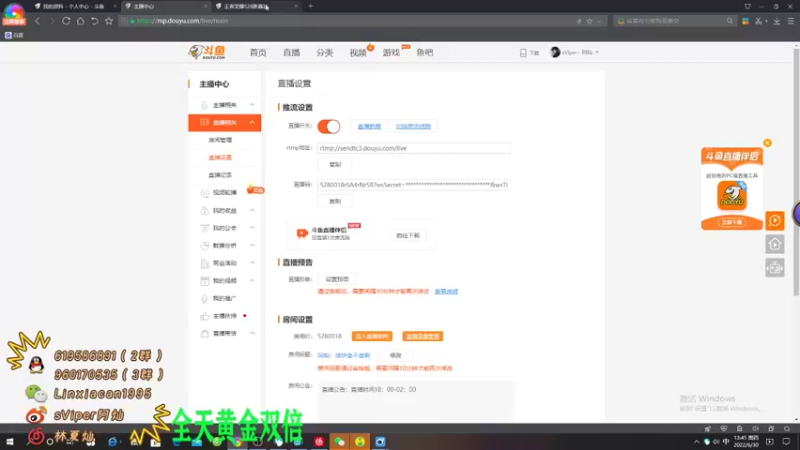Click the Douyu logo in the header
This screenshot has width=800, height=450.
pos(207,52)
